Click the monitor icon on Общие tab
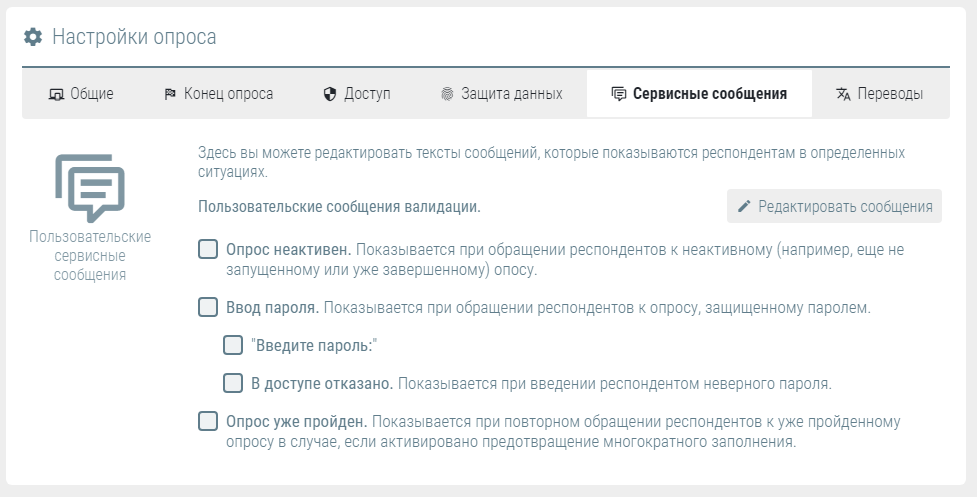The image size is (977, 497). (57, 94)
